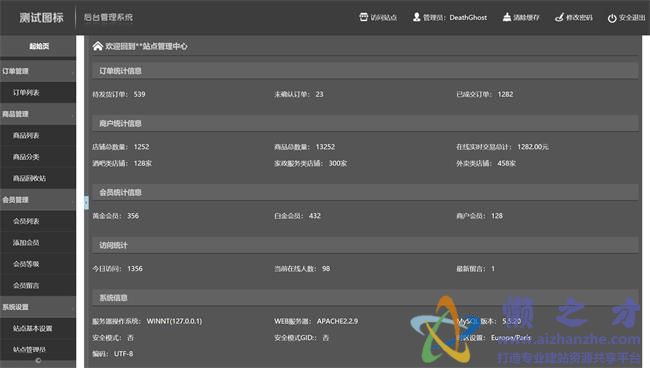Screen dimensions: 650x368
Task: Click the 店铺总数量 value 1252
Action: click(x=141, y=147)
